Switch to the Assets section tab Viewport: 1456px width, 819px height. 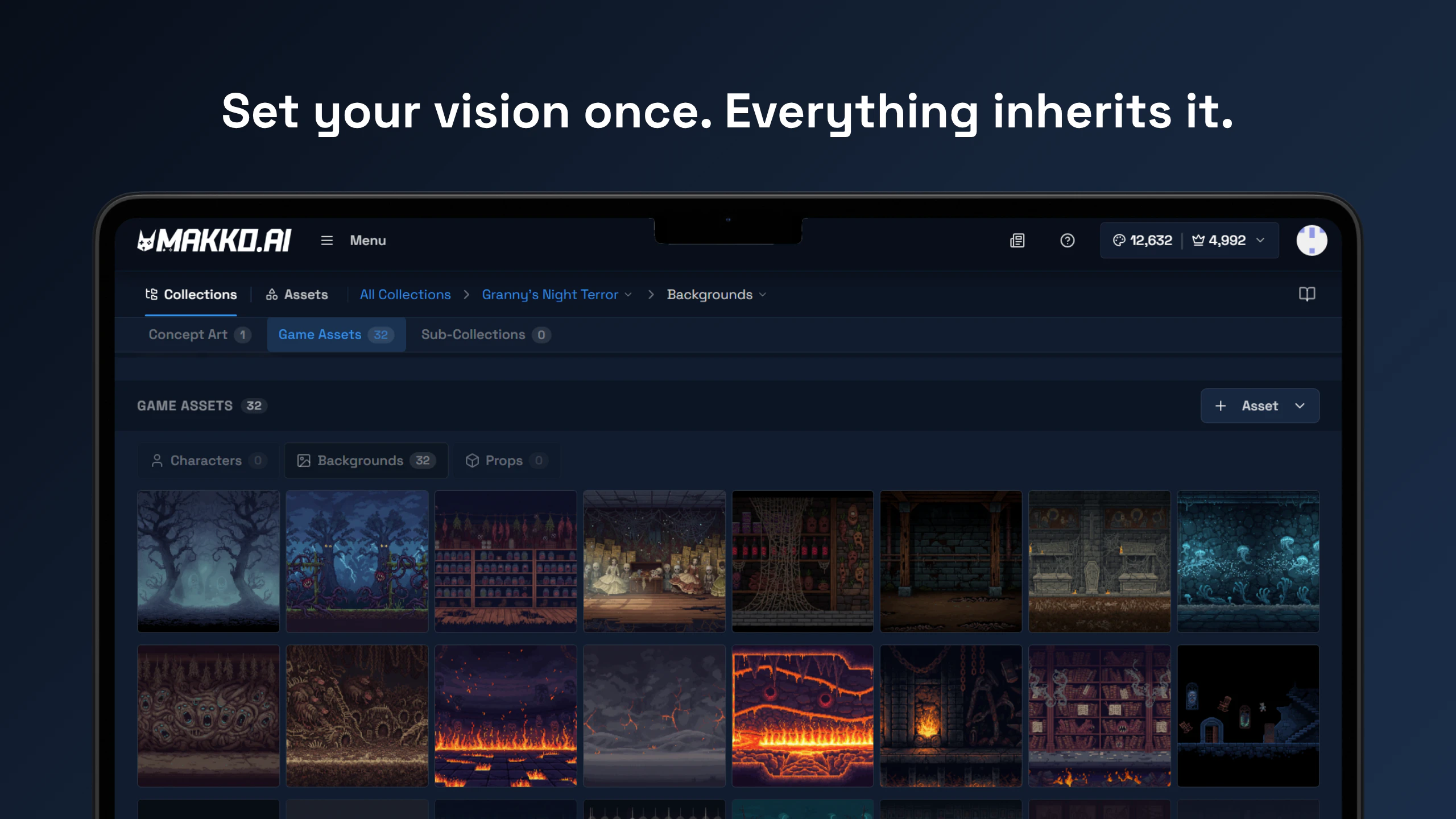click(x=297, y=295)
